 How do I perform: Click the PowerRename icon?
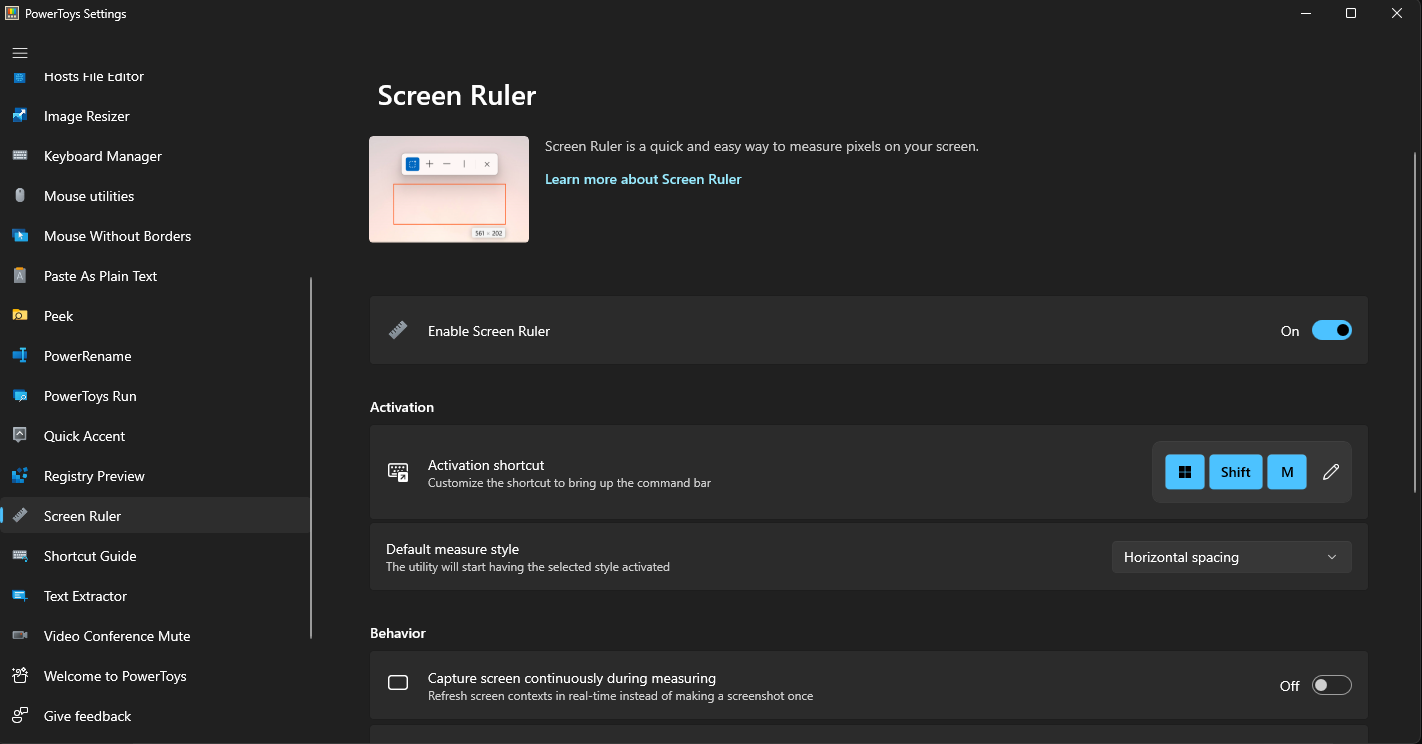(x=20, y=356)
